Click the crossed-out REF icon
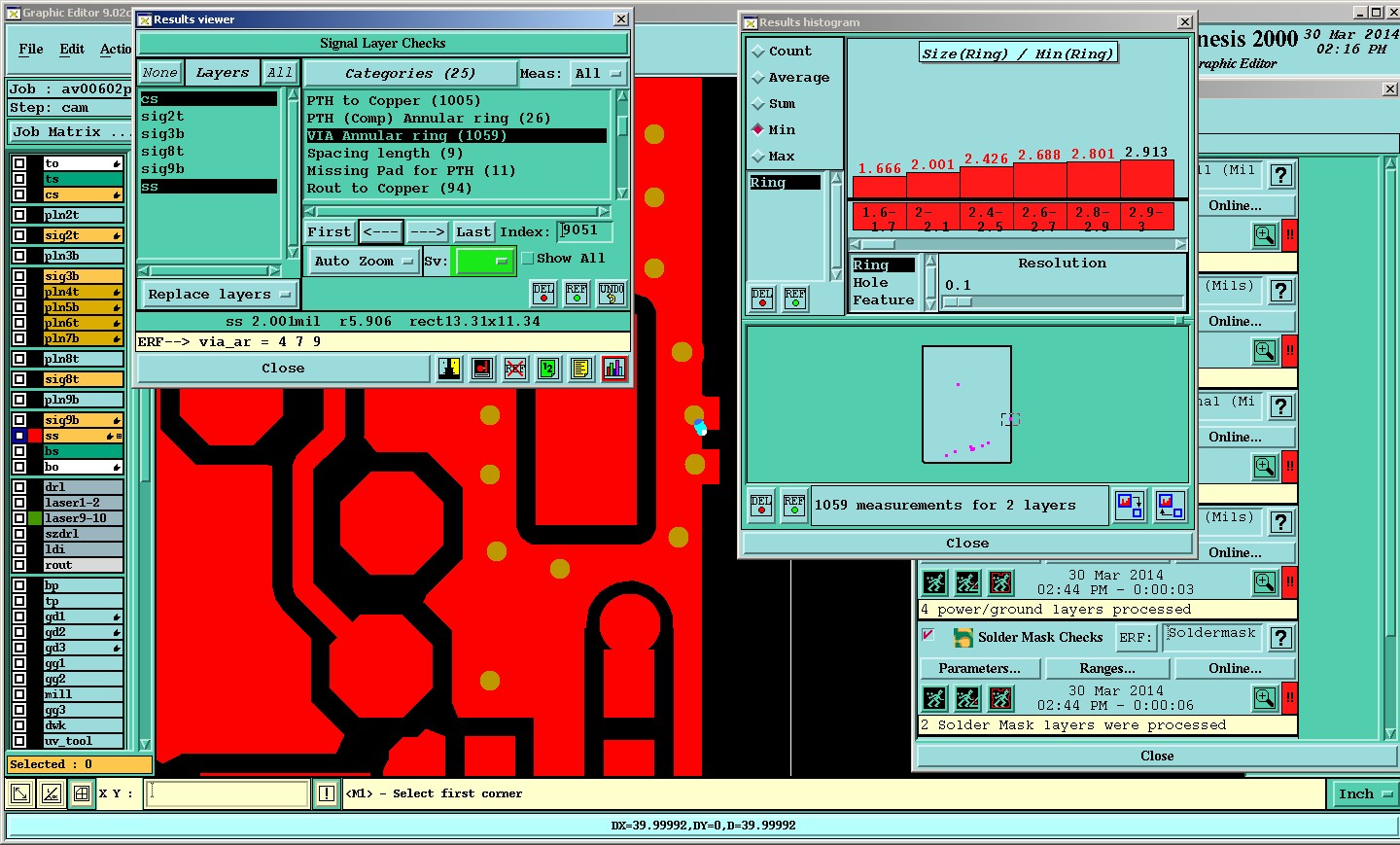Viewport: 1400px width, 845px height. (515, 369)
